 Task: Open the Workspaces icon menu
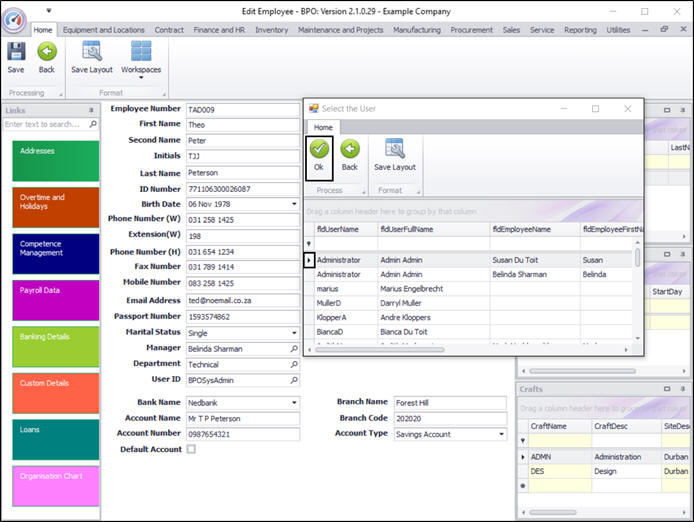point(141,56)
